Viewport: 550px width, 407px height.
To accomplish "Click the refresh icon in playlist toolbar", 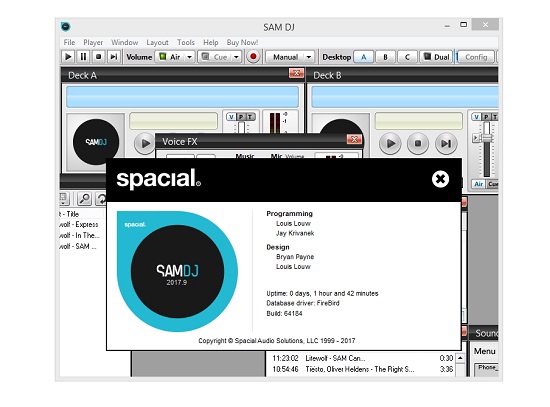I will pyautogui.click(x=101, y=198).
